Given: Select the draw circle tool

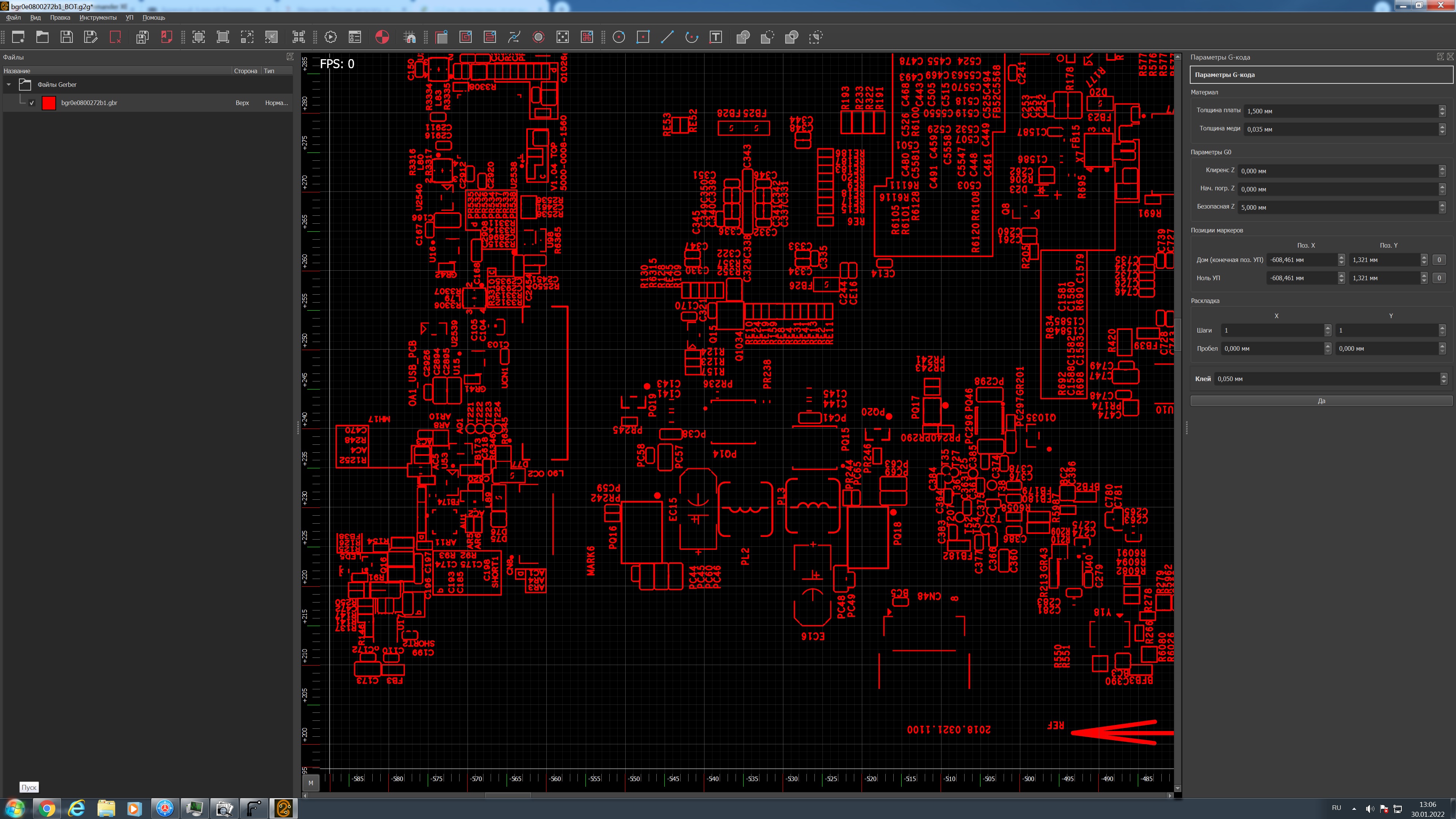Looking at the screenshot, I should 619,37.
